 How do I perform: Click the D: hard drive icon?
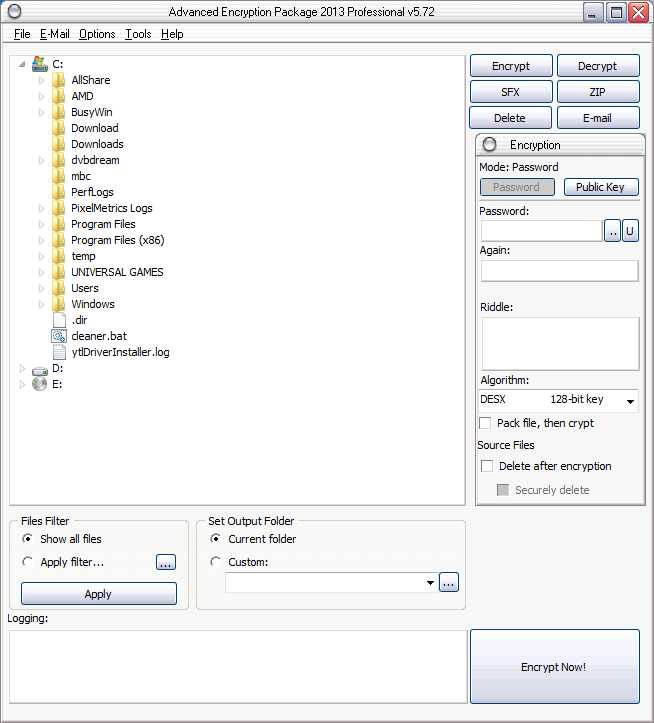(x=40, y=370)
